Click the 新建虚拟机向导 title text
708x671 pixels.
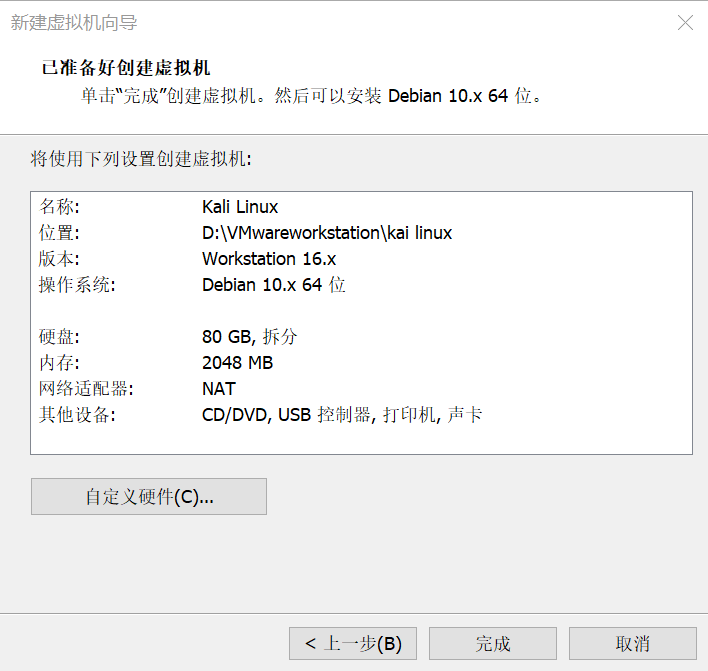(x=74, y=23)
